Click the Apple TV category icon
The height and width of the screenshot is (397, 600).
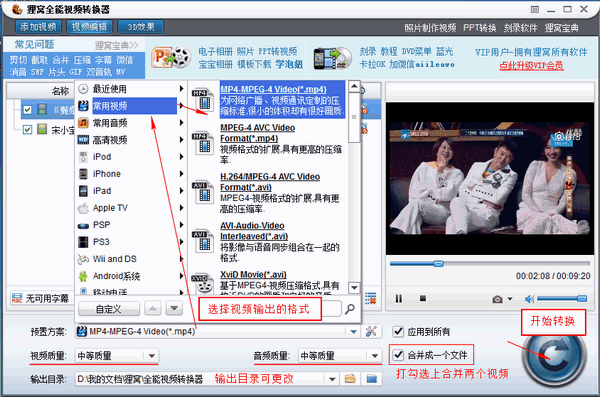click(x=83, y=208)
